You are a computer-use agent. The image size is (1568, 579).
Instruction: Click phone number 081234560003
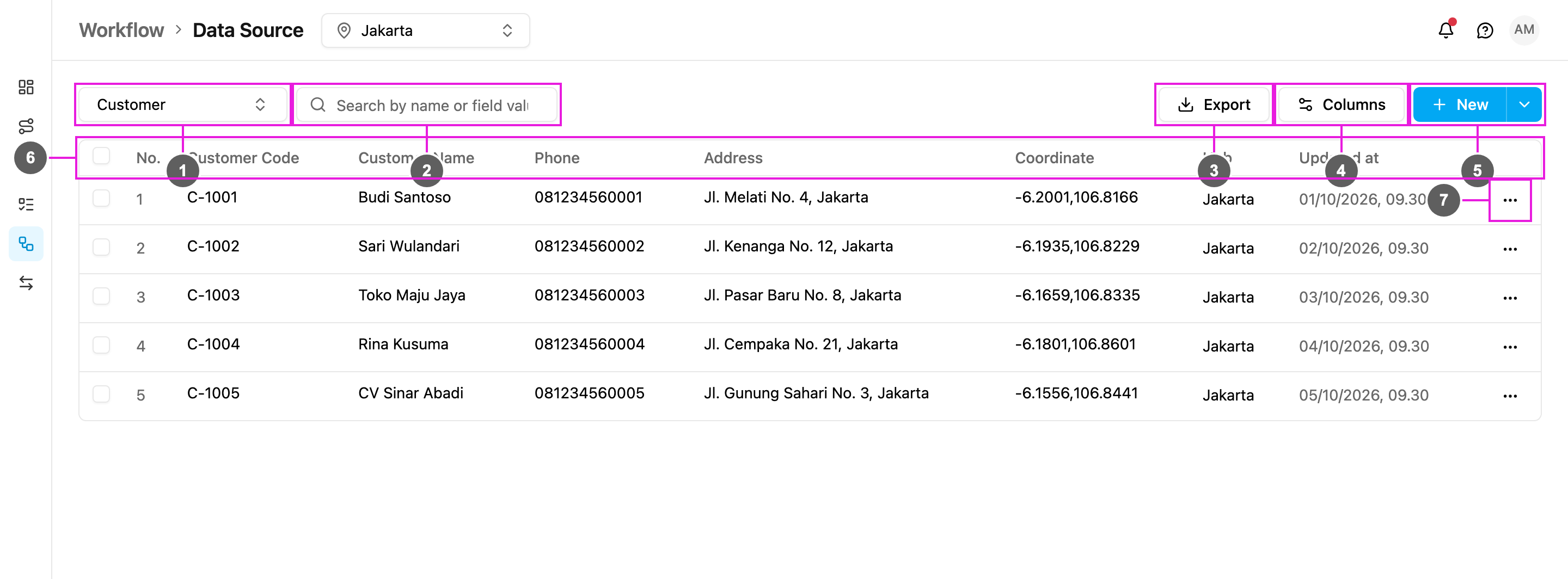coord(589,295)
